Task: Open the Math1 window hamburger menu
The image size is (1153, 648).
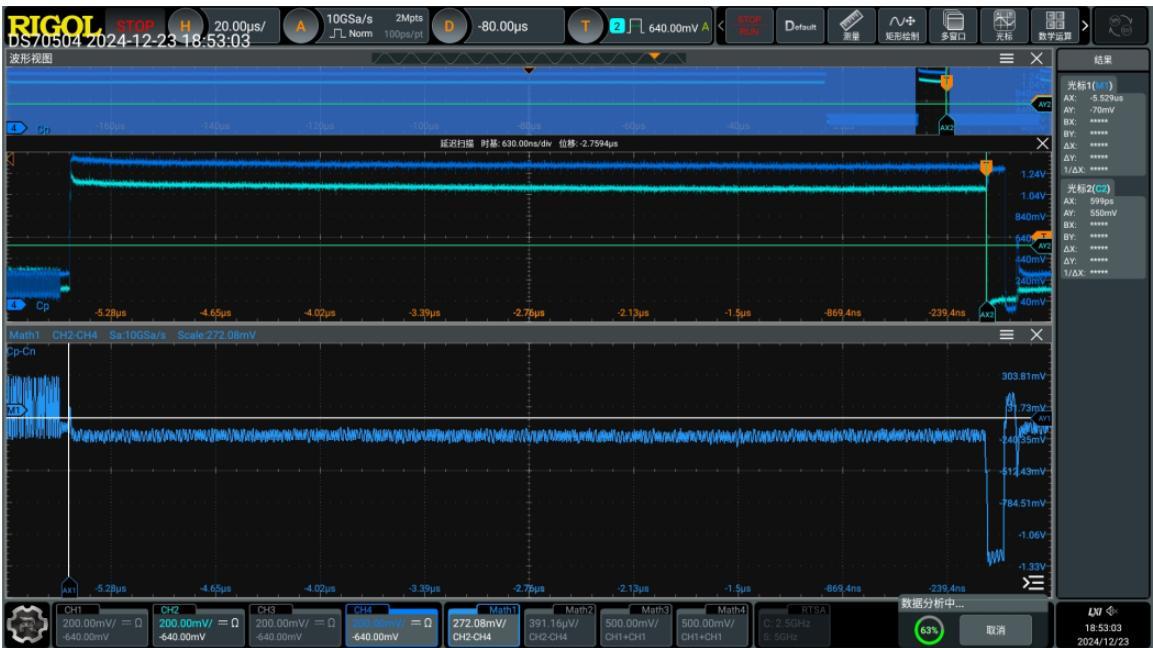Action: coord(1007,335)
